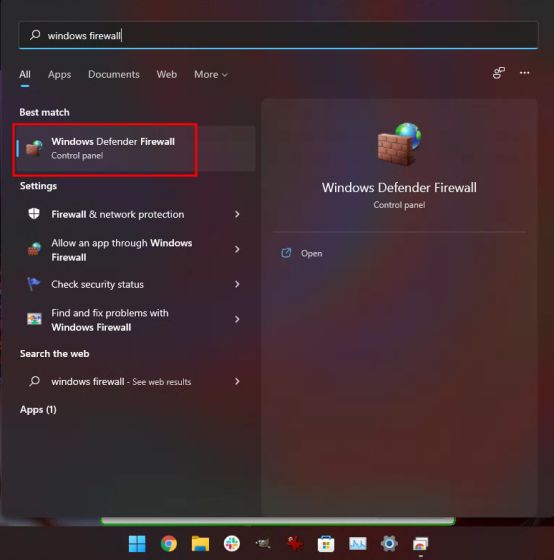This screenshot has height=560, width=554.
Task: Open the red creature app on taskbar
Action: [294, 544]
